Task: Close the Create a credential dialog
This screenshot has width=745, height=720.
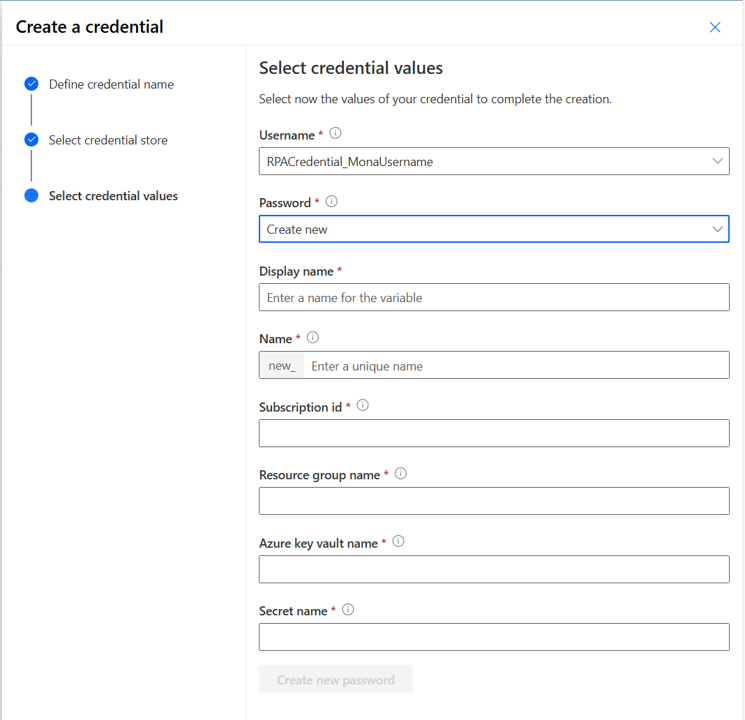Action: (x=715, y=27)
